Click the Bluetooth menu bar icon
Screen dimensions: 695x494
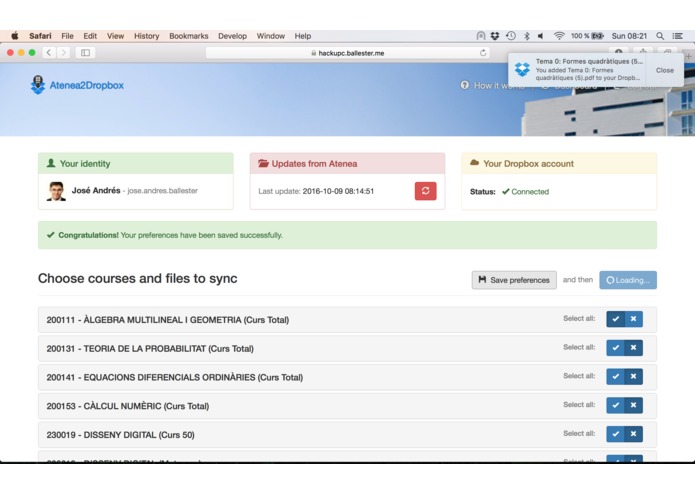tap(527, 36)
